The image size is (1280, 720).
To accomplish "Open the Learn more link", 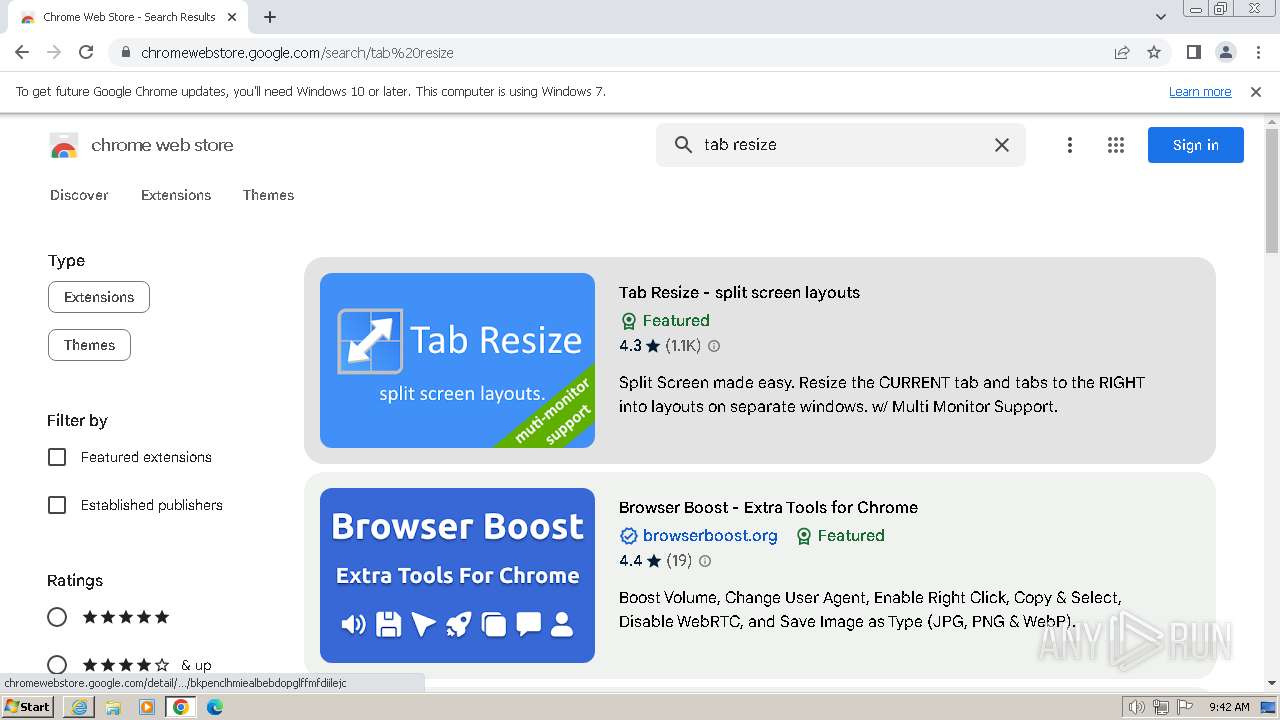I will point(1200,91).
